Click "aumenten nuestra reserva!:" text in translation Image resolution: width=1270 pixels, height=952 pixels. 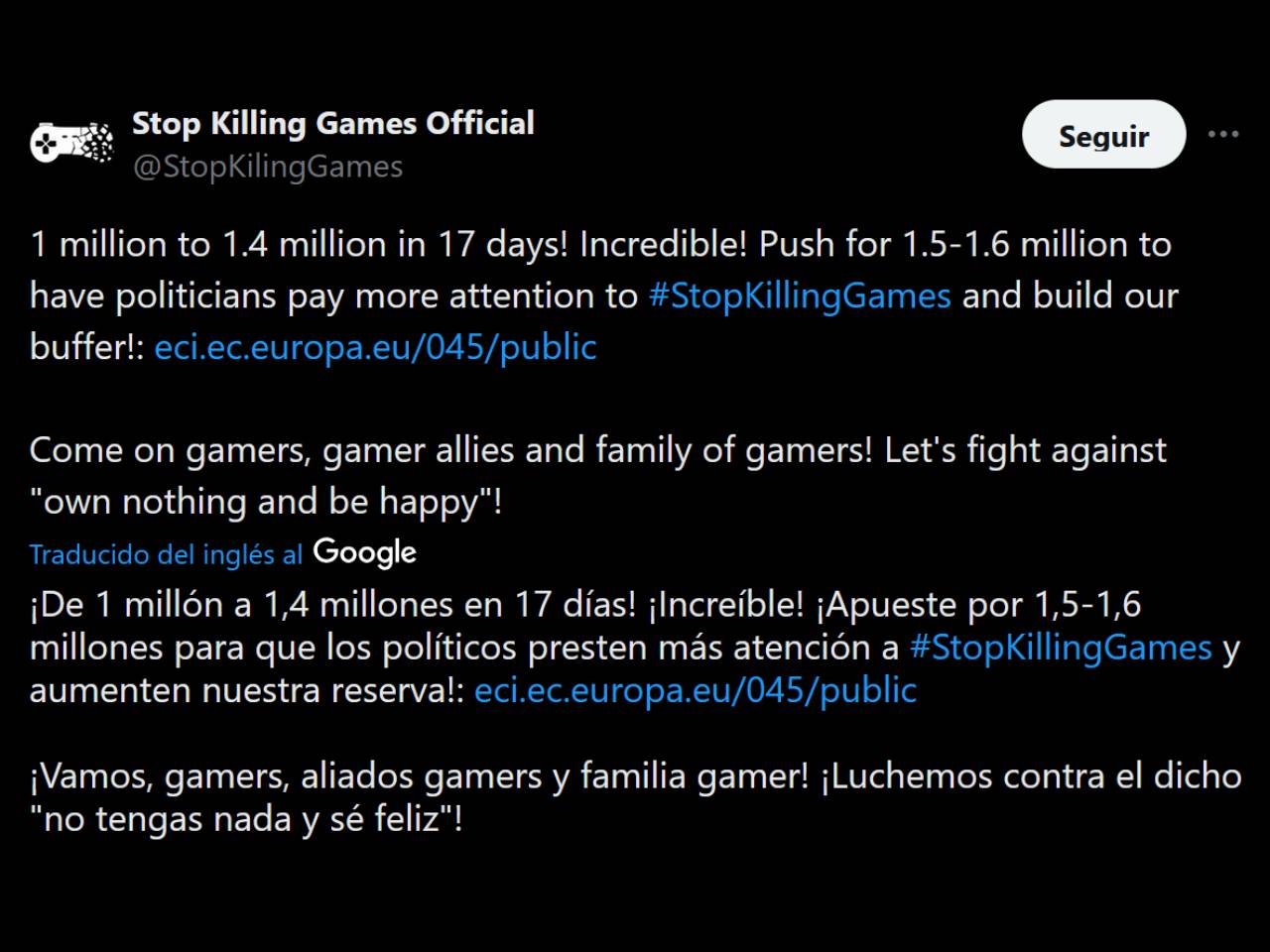pyautogui.click(x=247, y=690)
